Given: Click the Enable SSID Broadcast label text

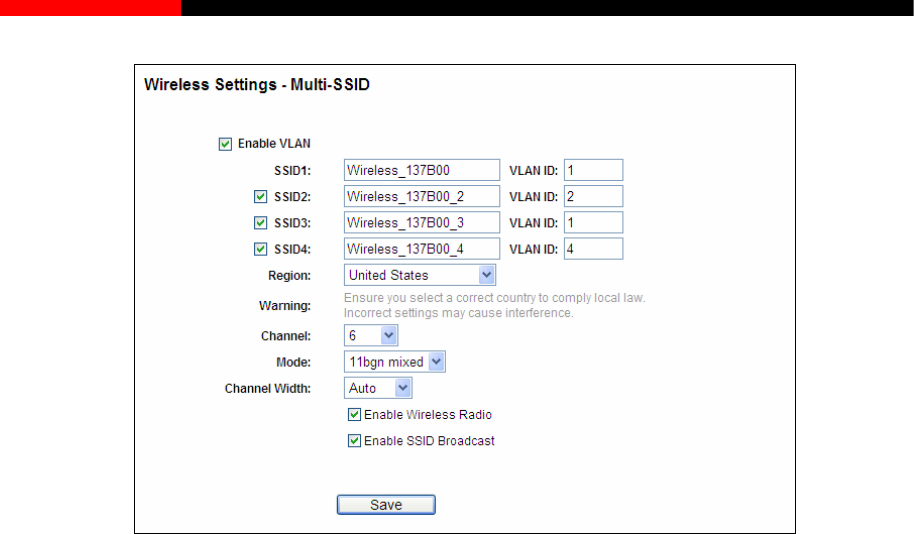Looking at the screenshot, I should (x=429, y=441).
